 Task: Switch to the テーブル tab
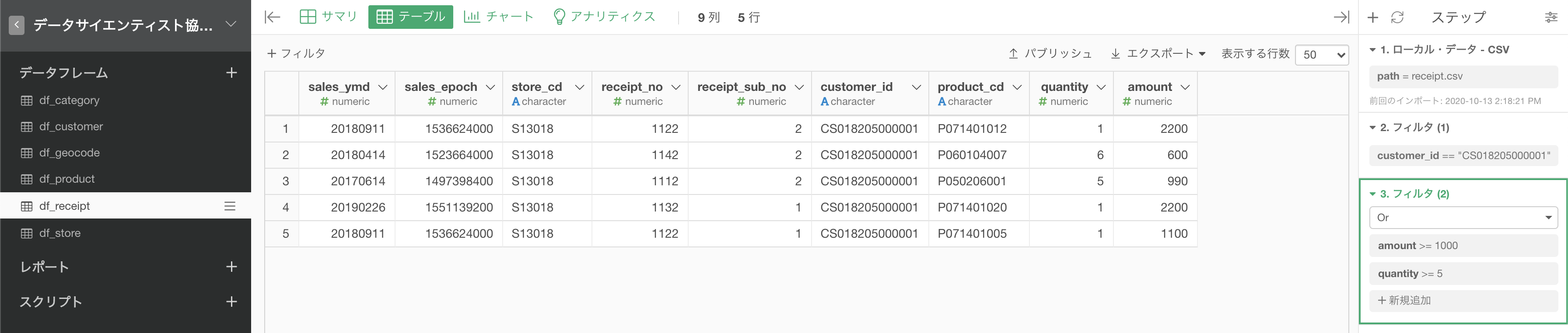pos(411,17)
